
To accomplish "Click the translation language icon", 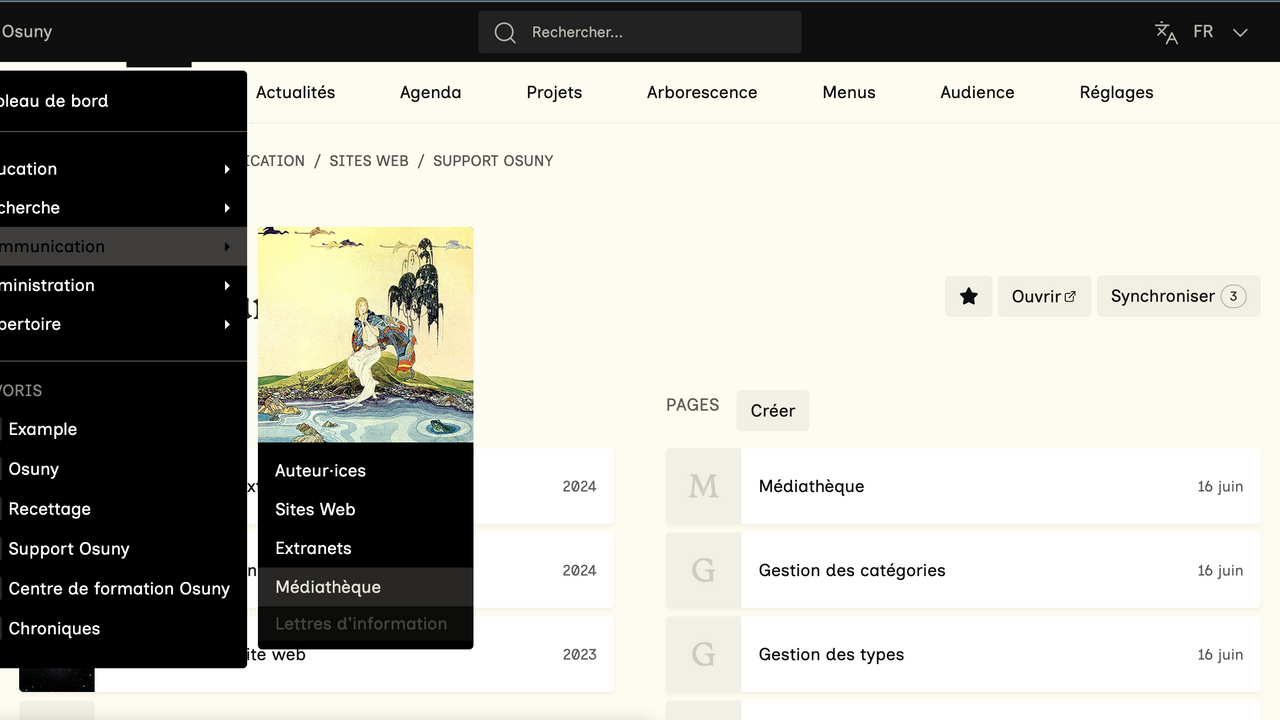I will click(x=1166, y=32).
